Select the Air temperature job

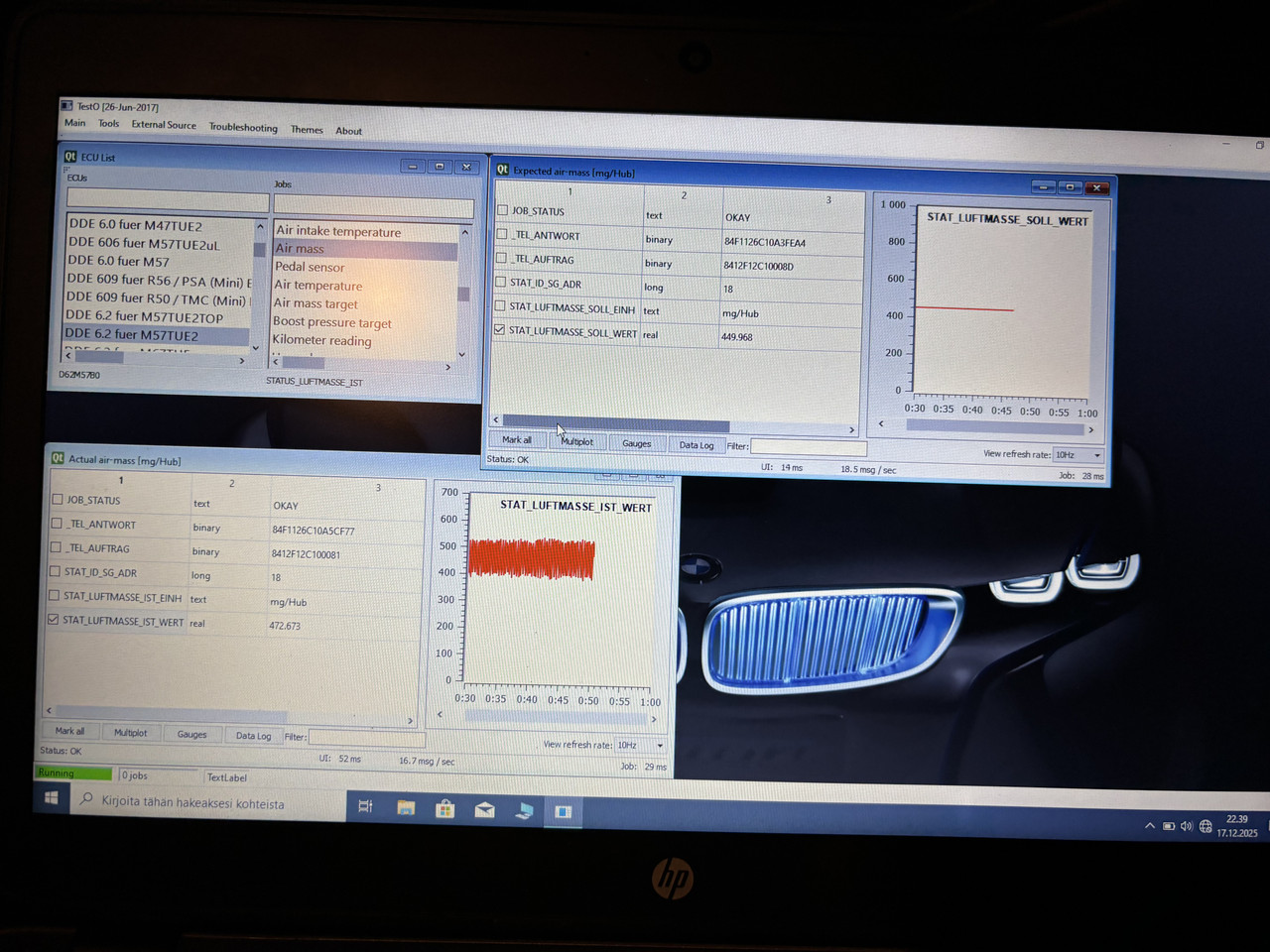click(317, 286)
